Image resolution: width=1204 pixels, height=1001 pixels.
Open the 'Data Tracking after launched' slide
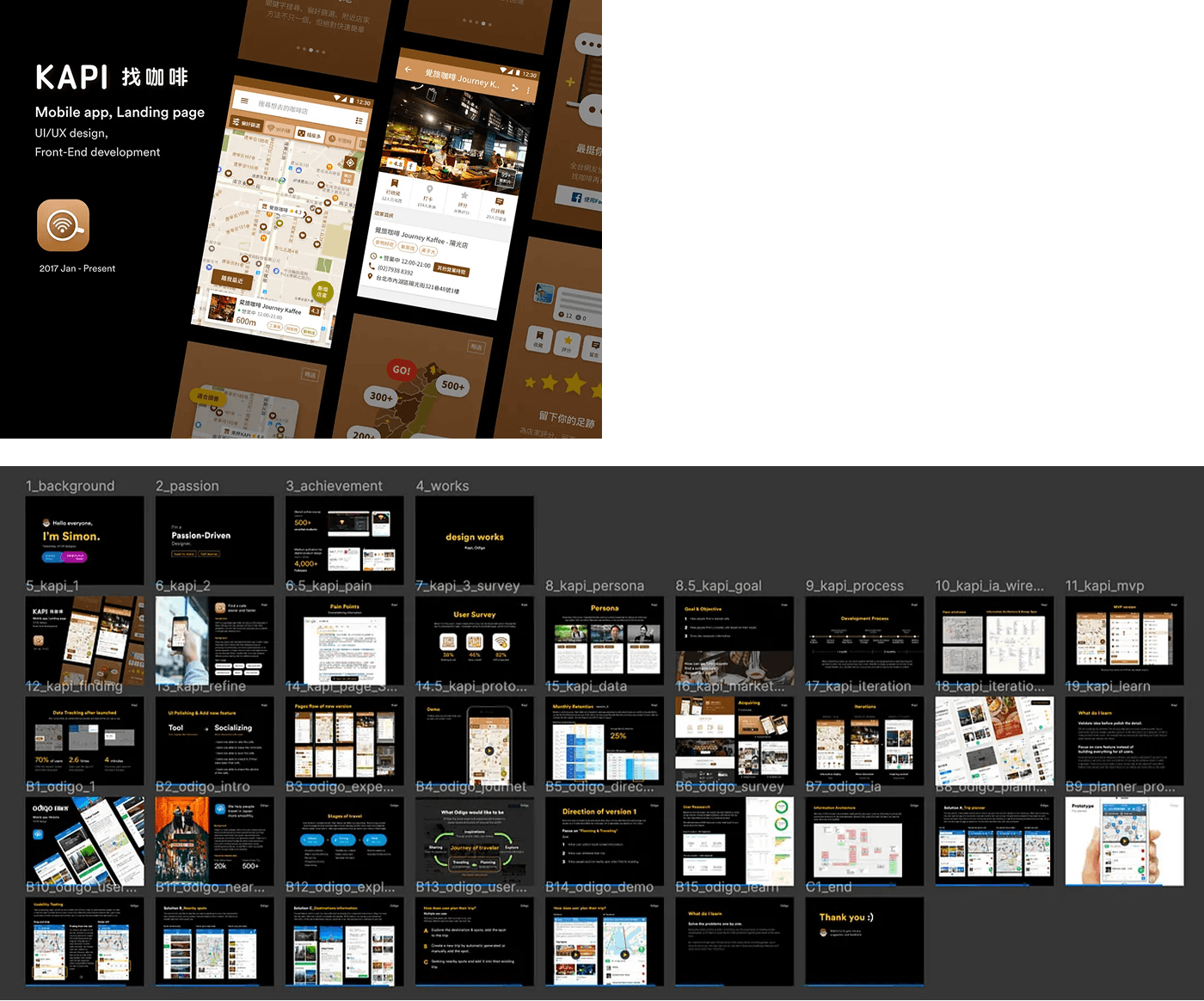85,741
